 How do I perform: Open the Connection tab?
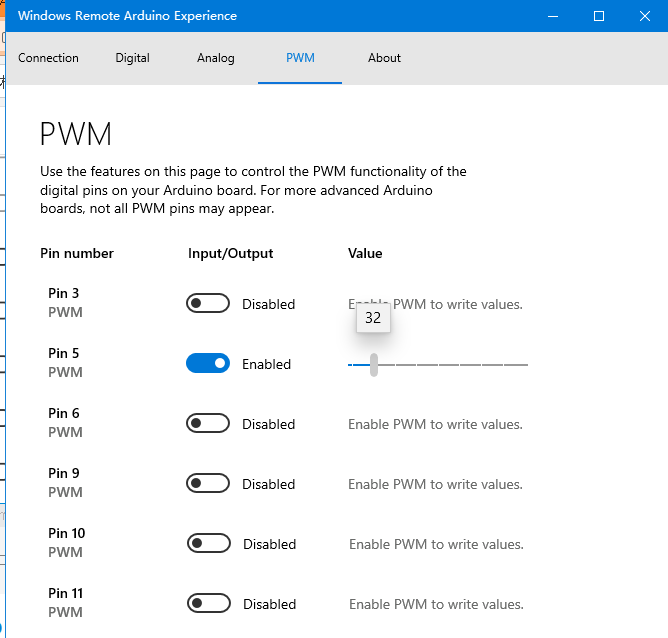tap(48, 58)
